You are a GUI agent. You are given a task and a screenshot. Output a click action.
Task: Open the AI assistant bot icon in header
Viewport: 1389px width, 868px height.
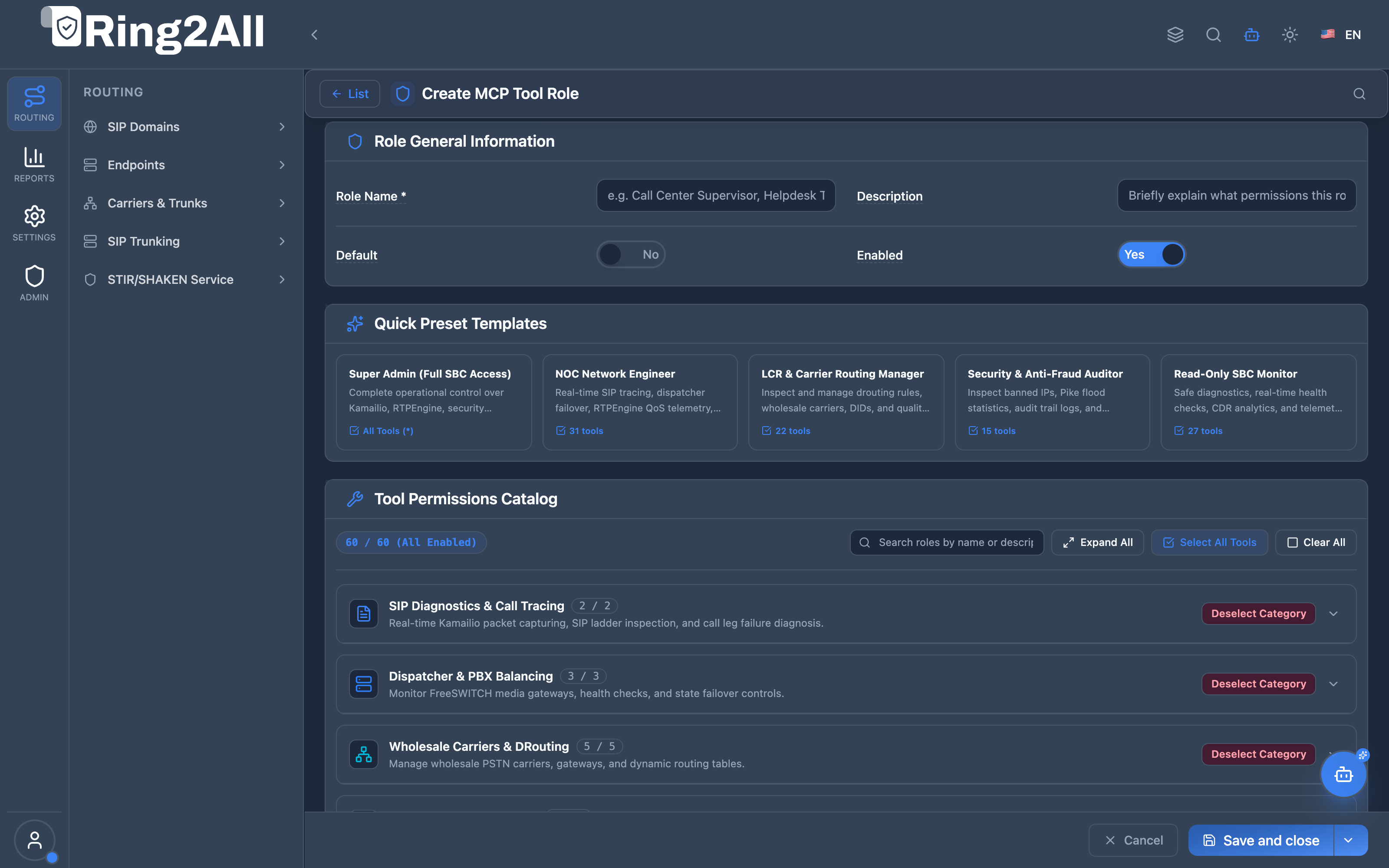pyautogui.click(x=1252, y=34)
